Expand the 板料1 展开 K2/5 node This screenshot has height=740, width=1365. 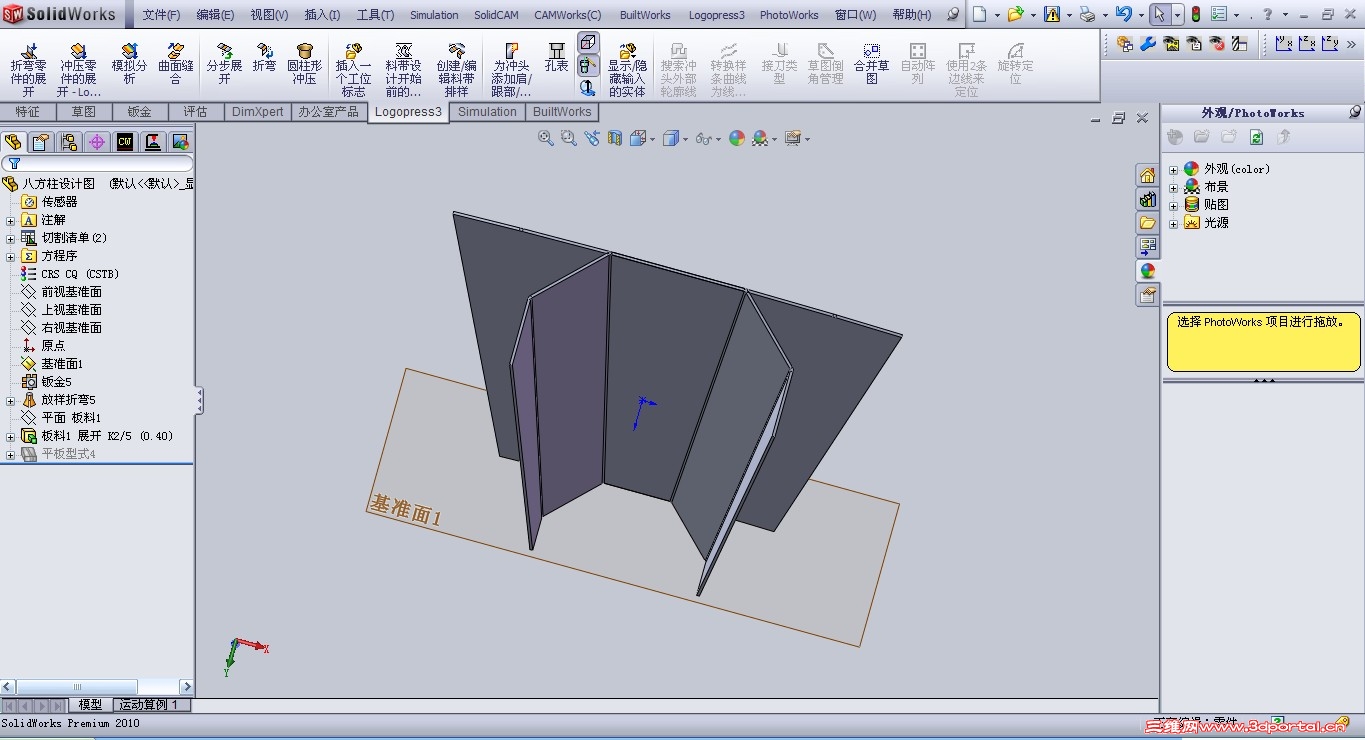11,436
